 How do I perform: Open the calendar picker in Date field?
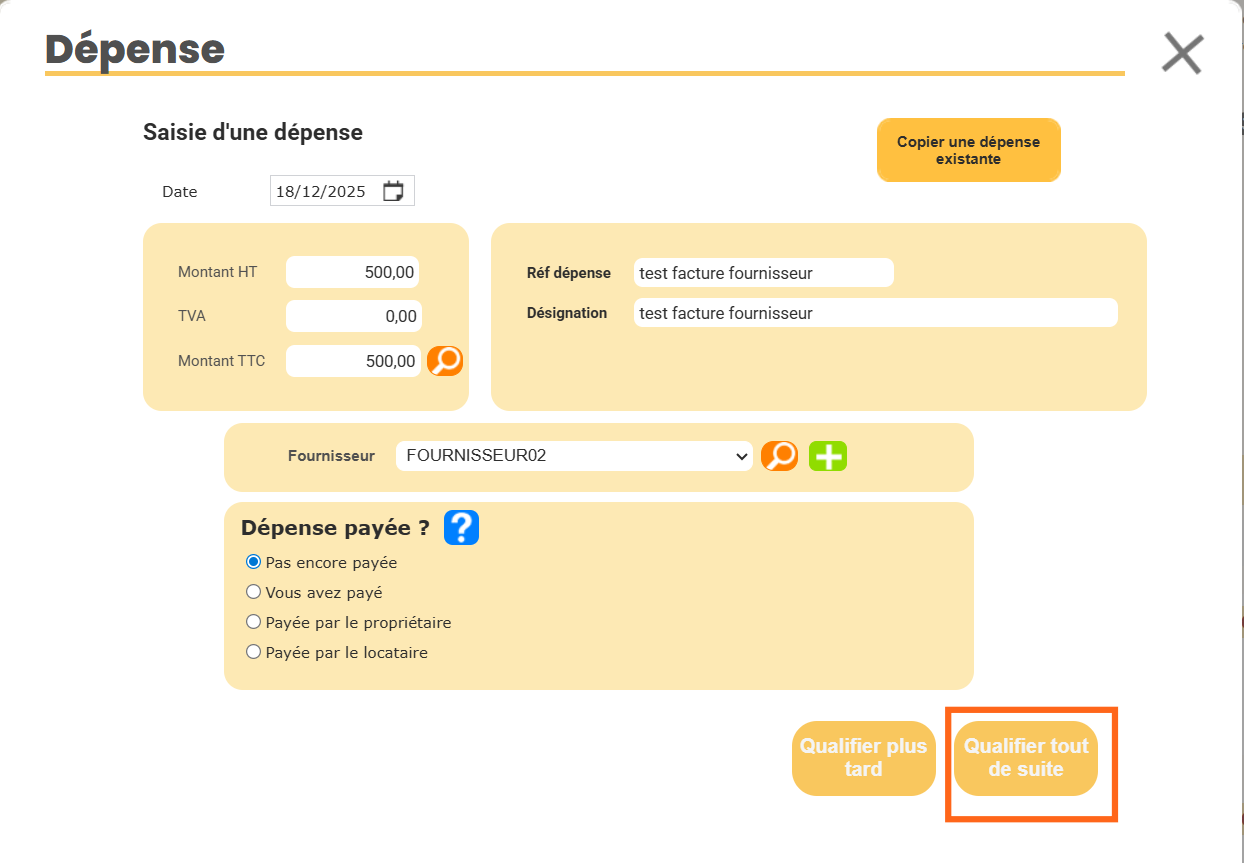[394, 191]
